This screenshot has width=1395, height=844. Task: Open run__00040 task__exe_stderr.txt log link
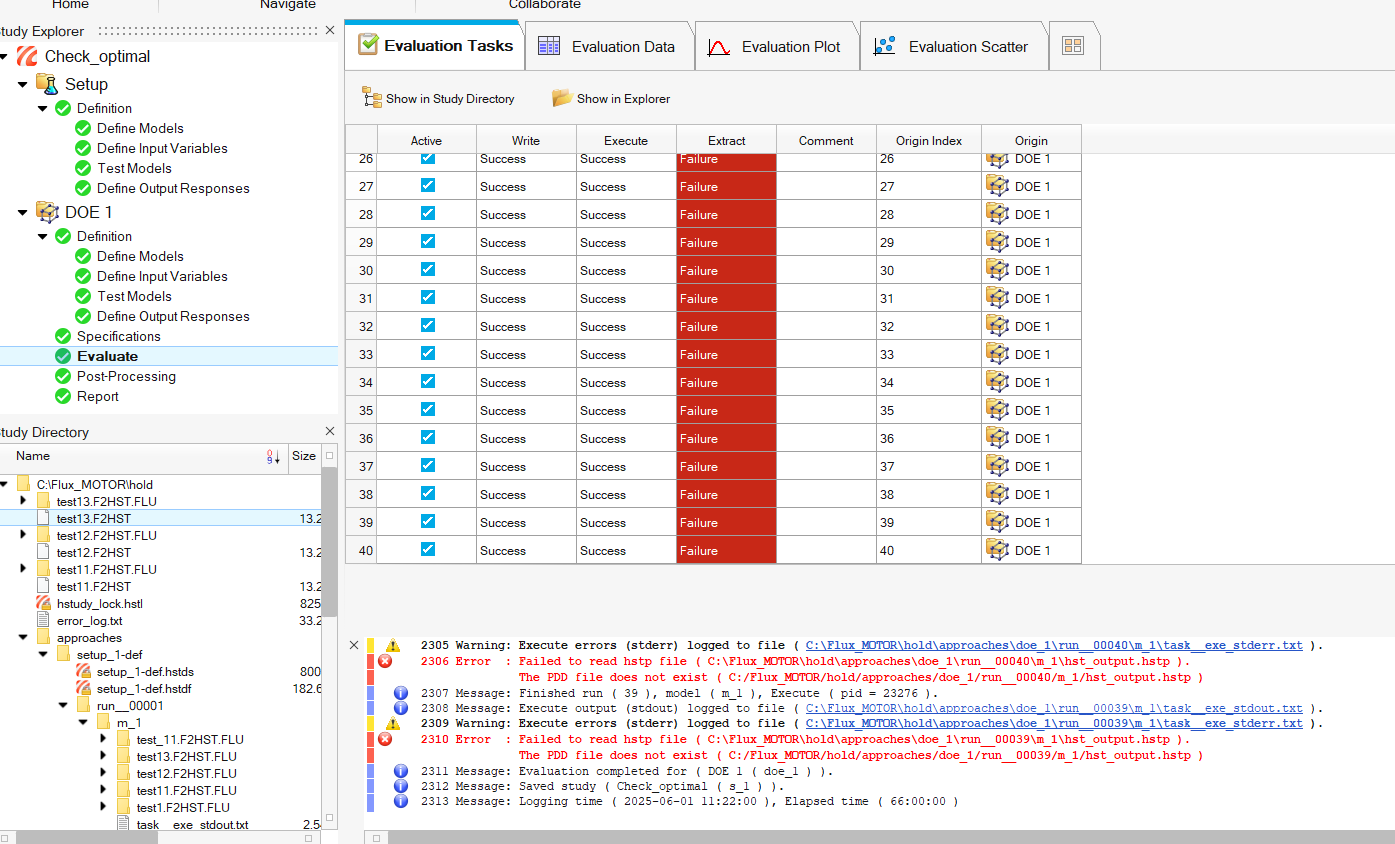point(1054,646)
